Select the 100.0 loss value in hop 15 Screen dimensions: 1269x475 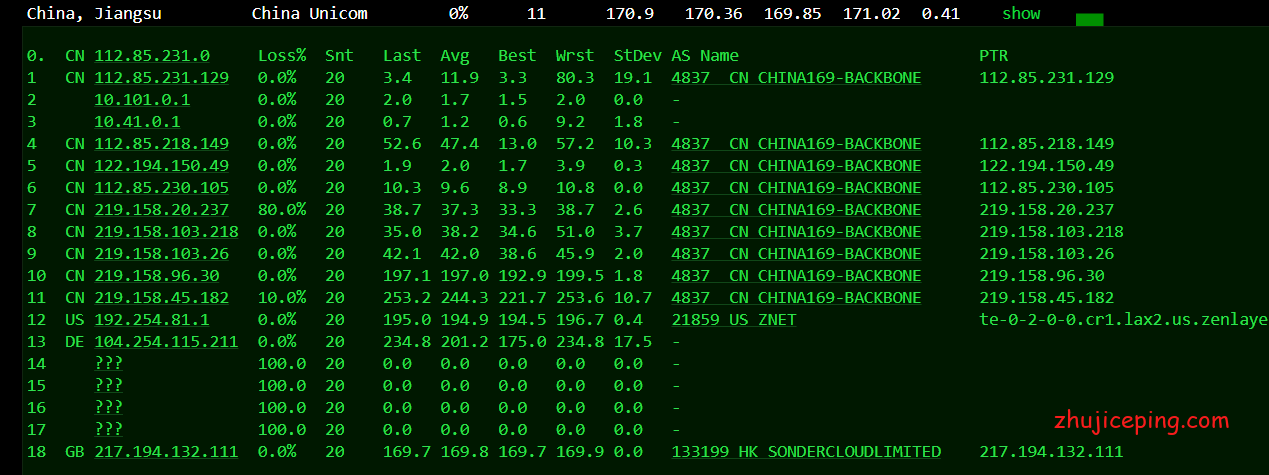tap(282, 386)
